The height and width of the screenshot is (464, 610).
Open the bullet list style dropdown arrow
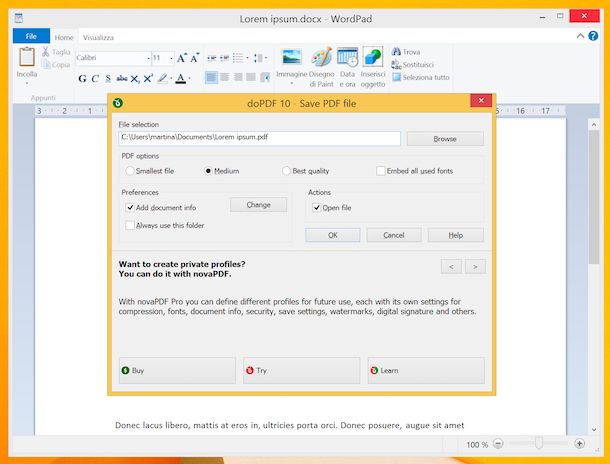click(x=247, y=58)
